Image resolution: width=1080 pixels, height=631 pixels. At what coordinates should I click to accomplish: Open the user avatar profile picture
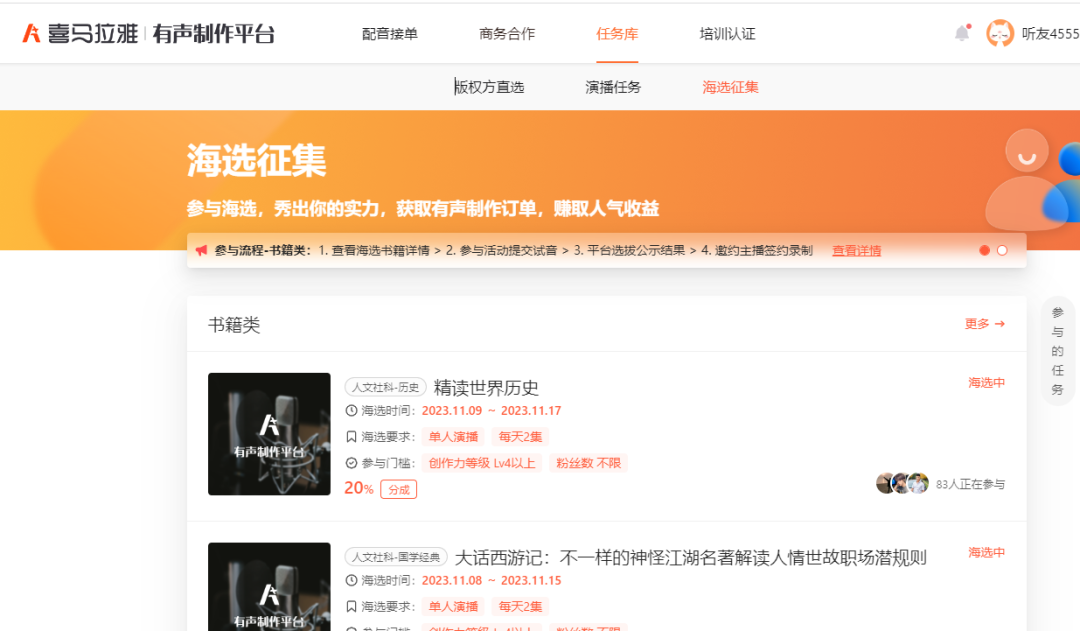pos(999,33)
